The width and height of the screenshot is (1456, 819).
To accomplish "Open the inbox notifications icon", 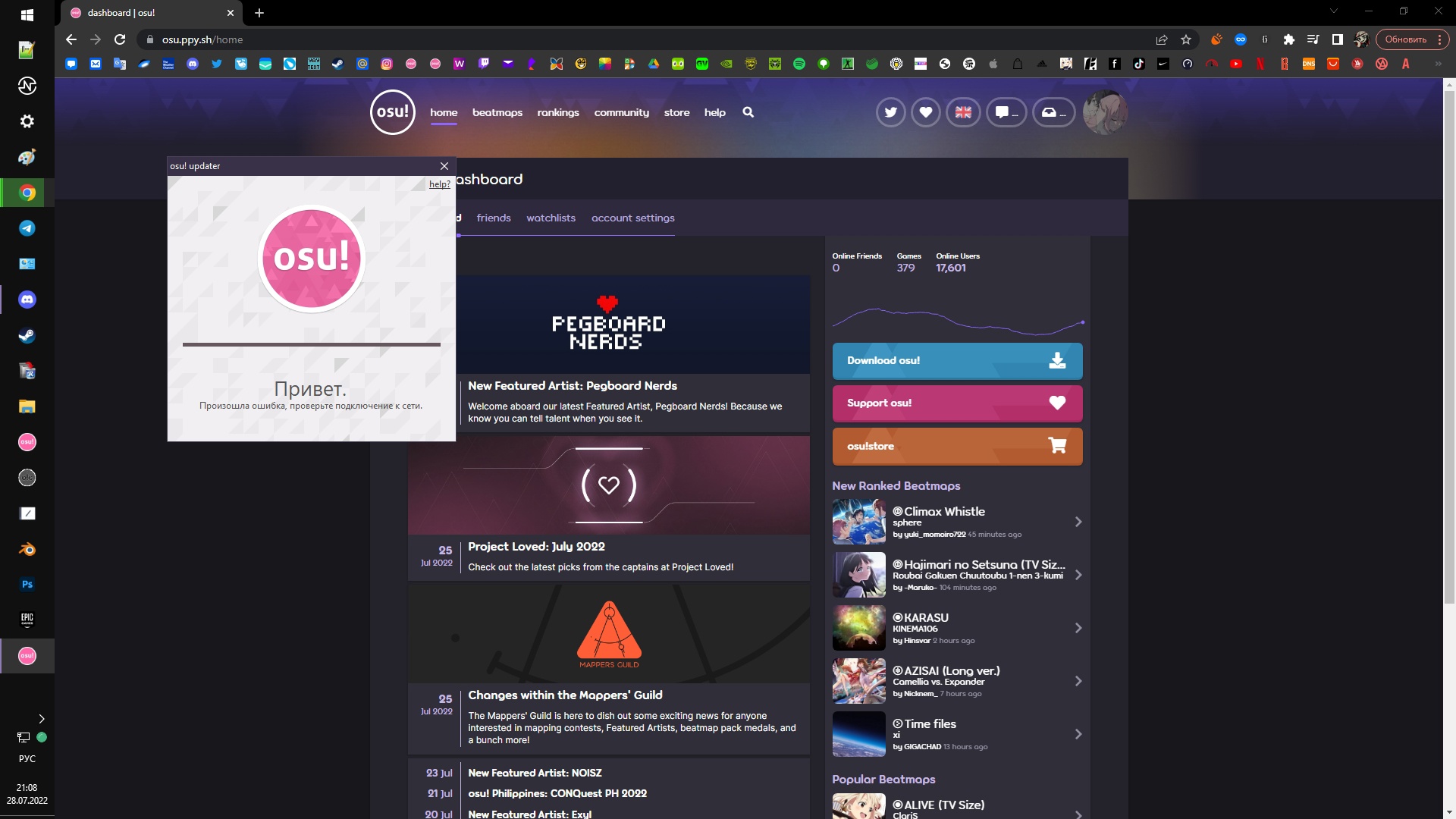I will pos(1054,112).
